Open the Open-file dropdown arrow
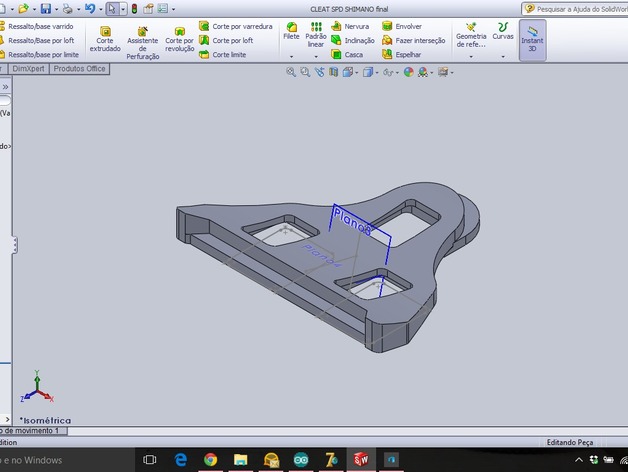628x472 pixels. [34, 9]
